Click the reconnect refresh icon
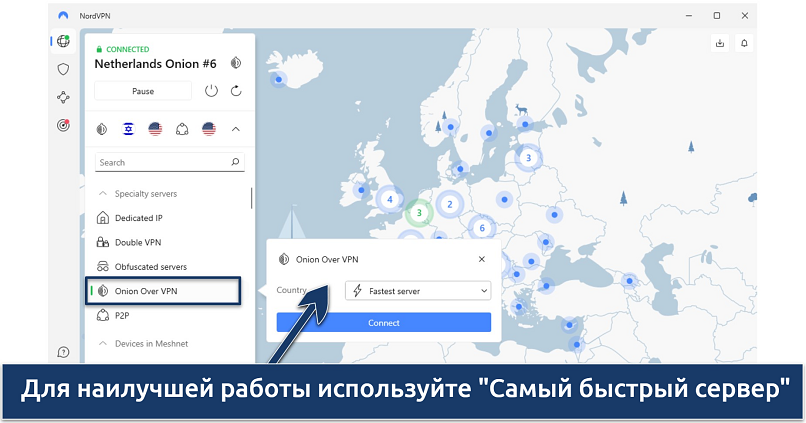Screen dimensions: 806x423 (x=236, y=91)
